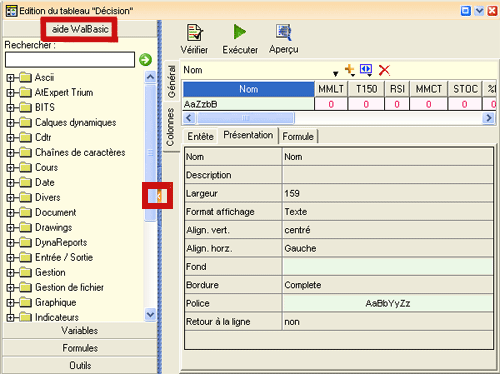Image resolution: width=500 pixels, height=374 pixels.
Task: Select the Indicateurs folder
Action: point(57,317)
